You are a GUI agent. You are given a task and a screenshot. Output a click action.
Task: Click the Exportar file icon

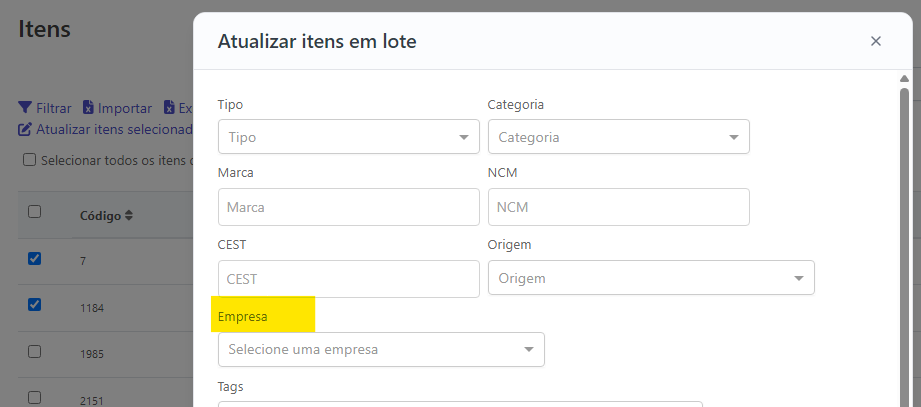169,108
